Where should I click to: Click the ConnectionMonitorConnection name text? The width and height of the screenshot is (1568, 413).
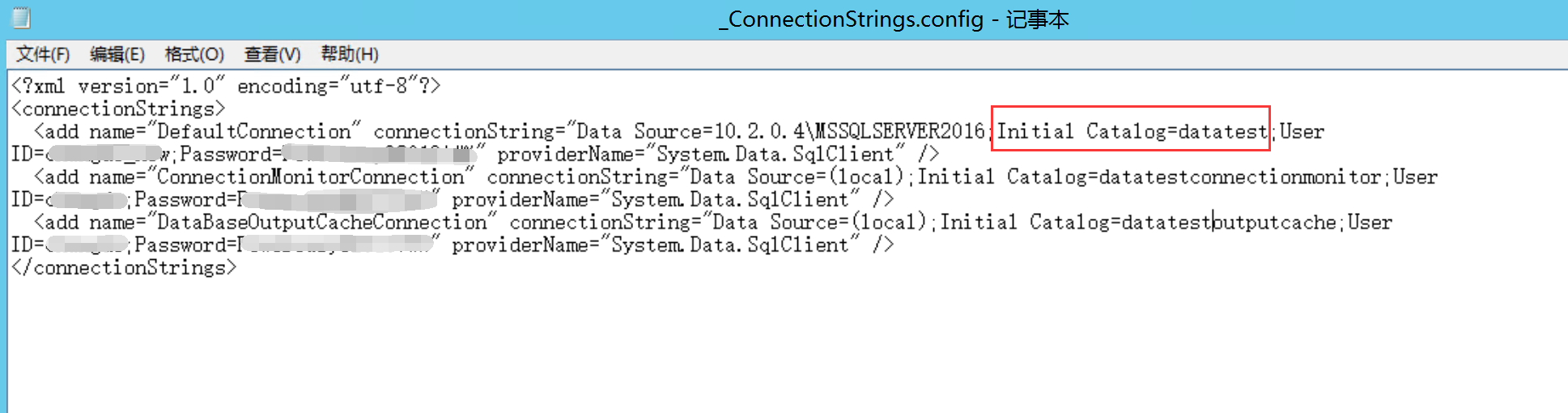pyautogui.click(x=310, y=177)
